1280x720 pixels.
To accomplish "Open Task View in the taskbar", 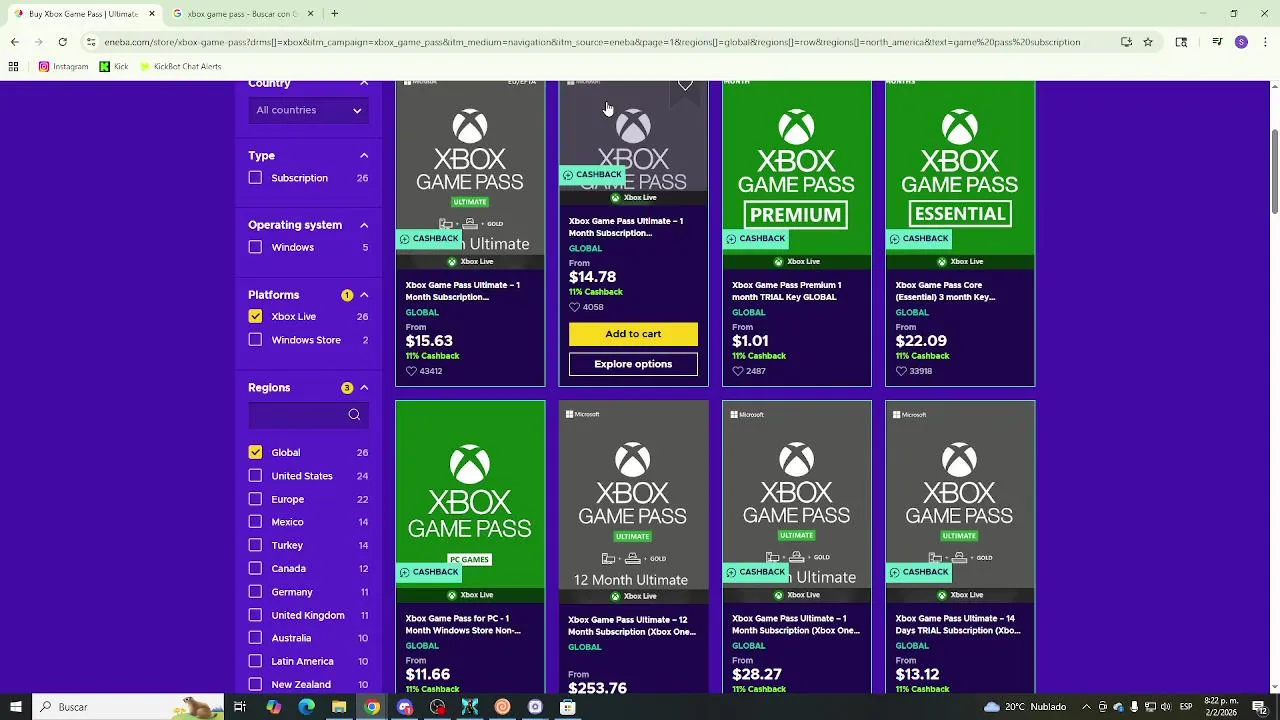I will (x=240, y=707).
